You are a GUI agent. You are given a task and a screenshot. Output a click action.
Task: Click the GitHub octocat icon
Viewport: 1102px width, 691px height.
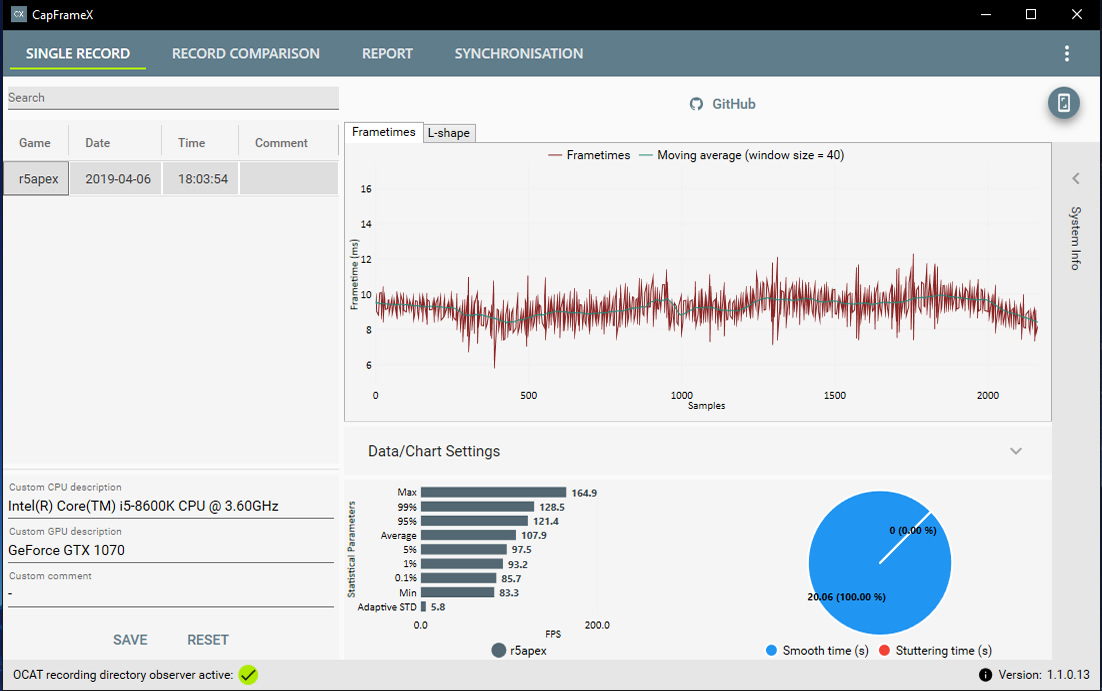point(696,104)
